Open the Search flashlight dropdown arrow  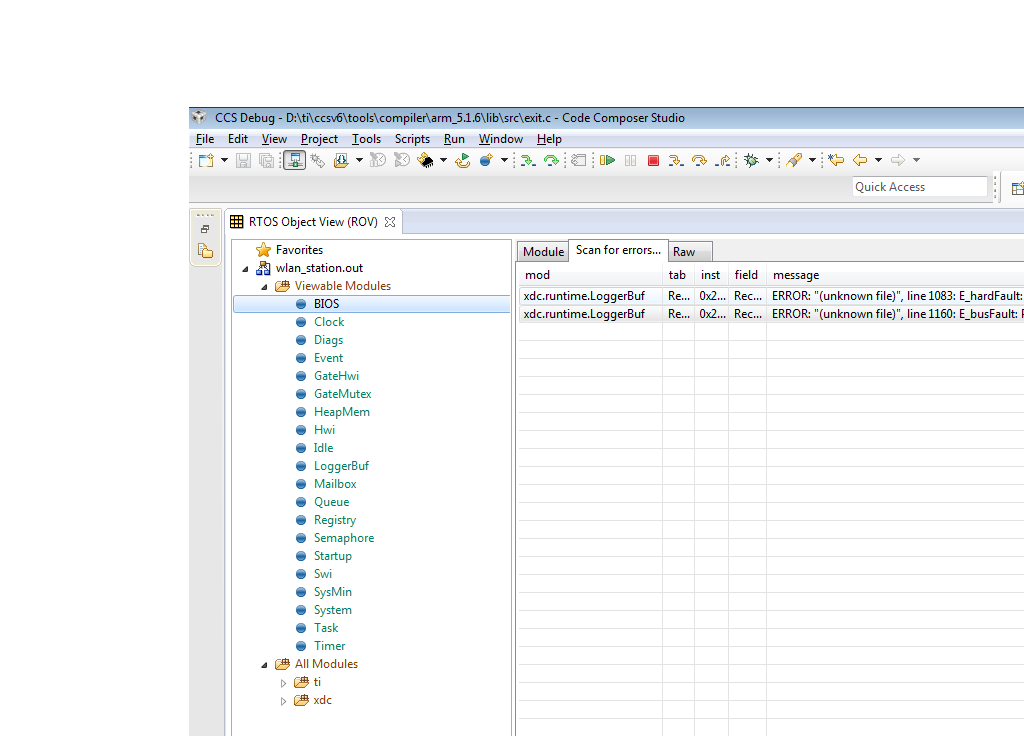(812, 160)
